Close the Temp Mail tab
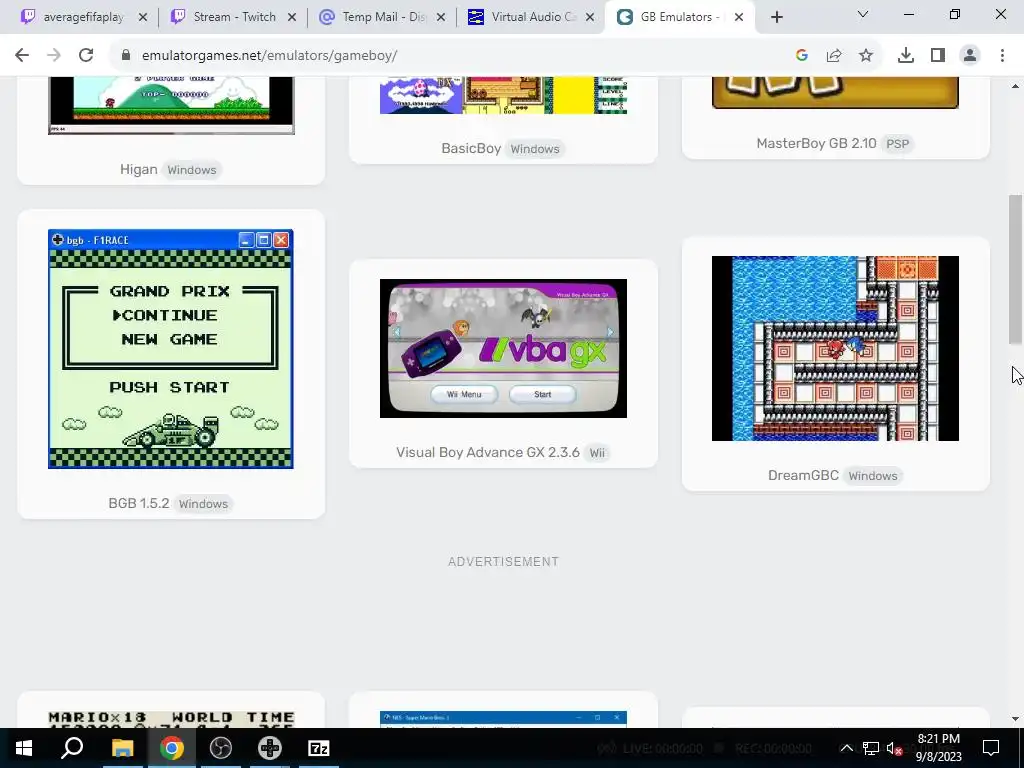Viewport: 1024px width, 768px height. [441, 17]
